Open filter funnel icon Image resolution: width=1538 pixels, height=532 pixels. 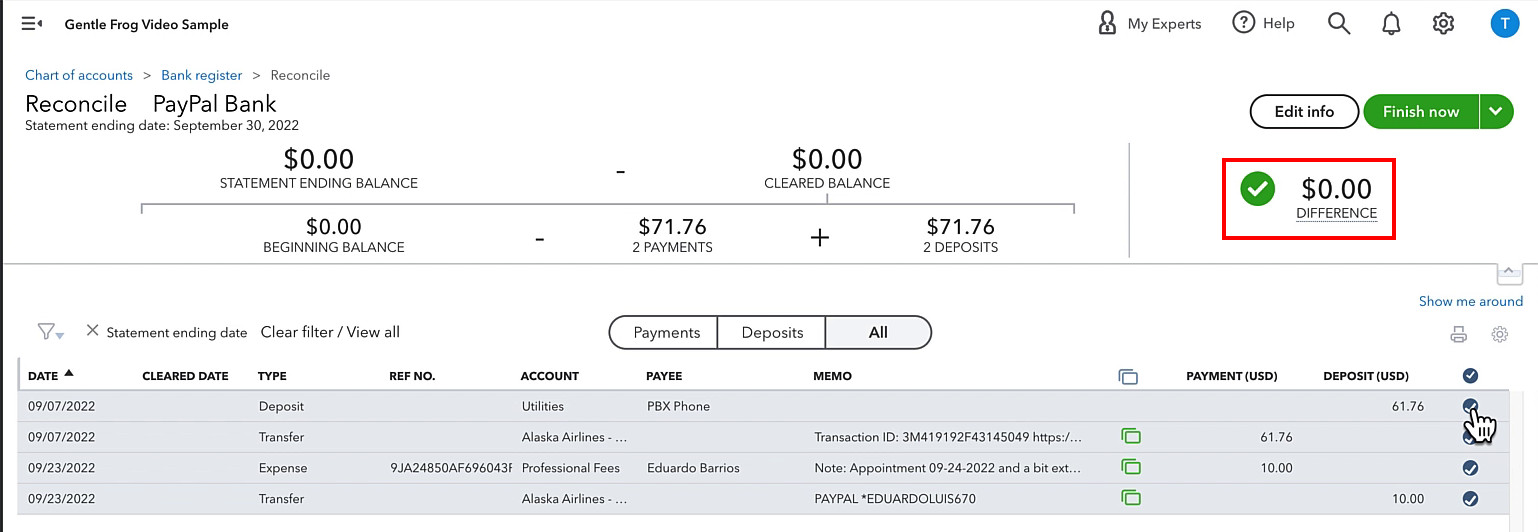[x=49, y=332]
